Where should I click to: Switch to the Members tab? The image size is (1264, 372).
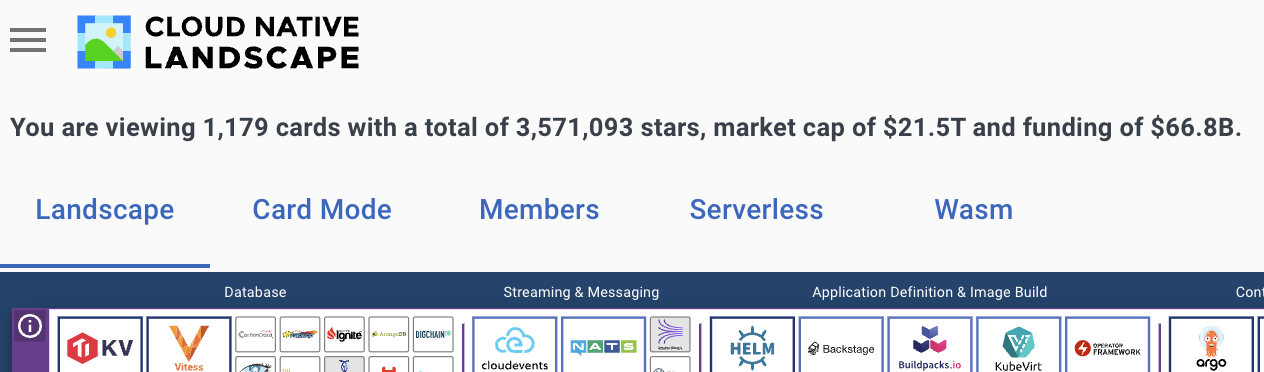pos(539,210)
